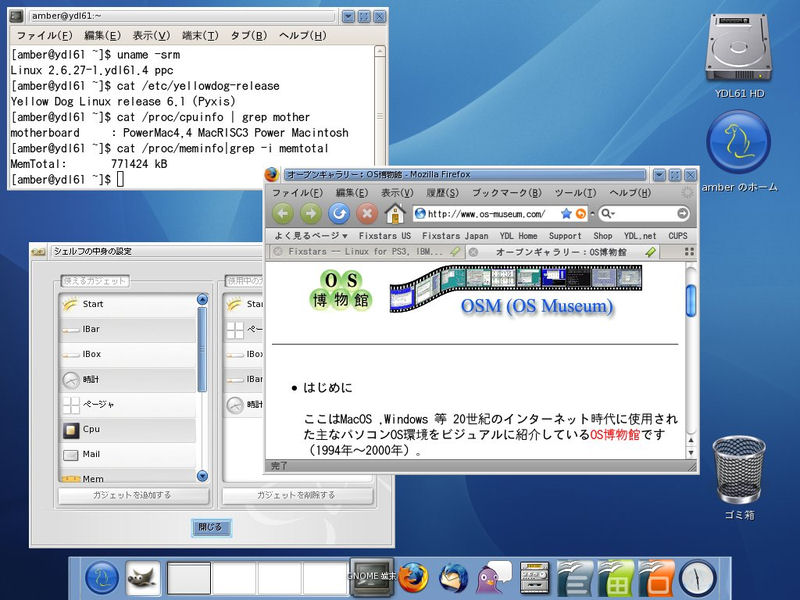This screenshot has width=800, height=600.
Task: Reload the page in Firefox
Action: (339, 213)
